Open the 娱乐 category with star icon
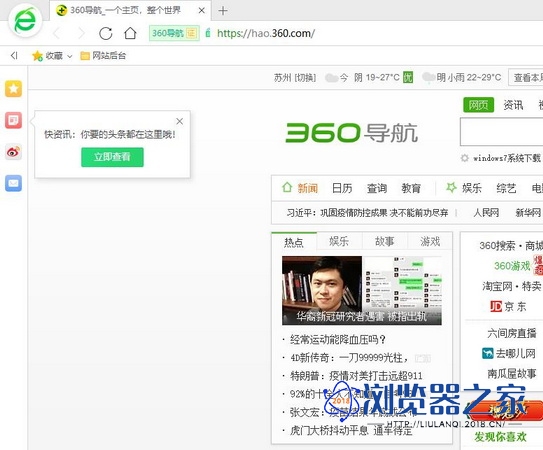The image size is (543, 450). tap(464, 188)
